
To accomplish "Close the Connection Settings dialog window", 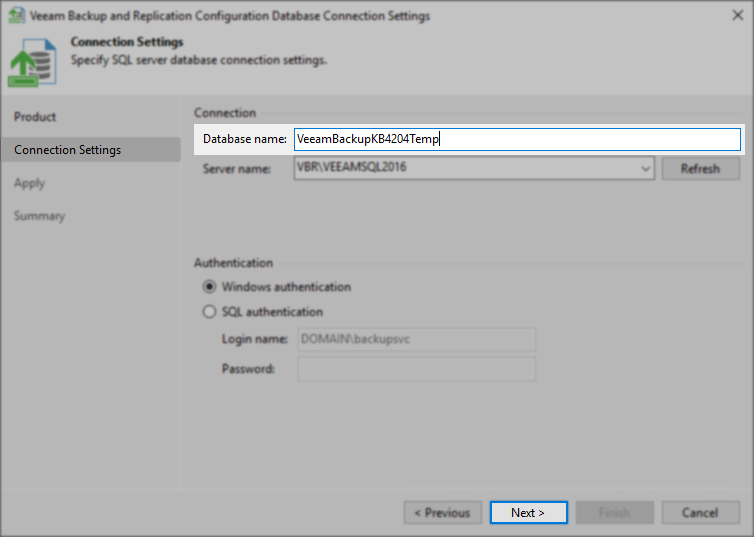I will click(738, 15).
